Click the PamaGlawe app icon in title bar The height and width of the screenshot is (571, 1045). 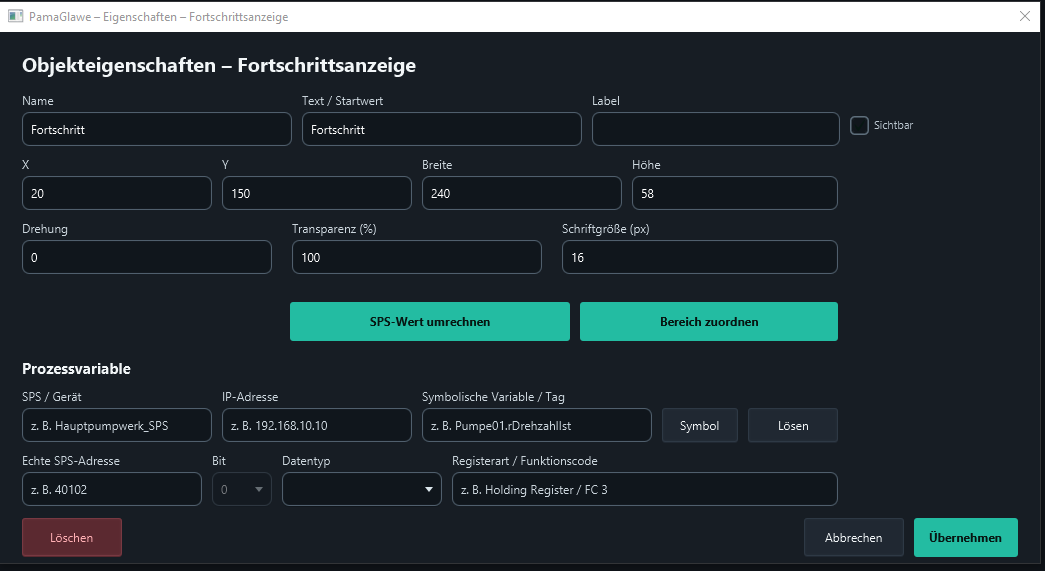pos(15,16)
